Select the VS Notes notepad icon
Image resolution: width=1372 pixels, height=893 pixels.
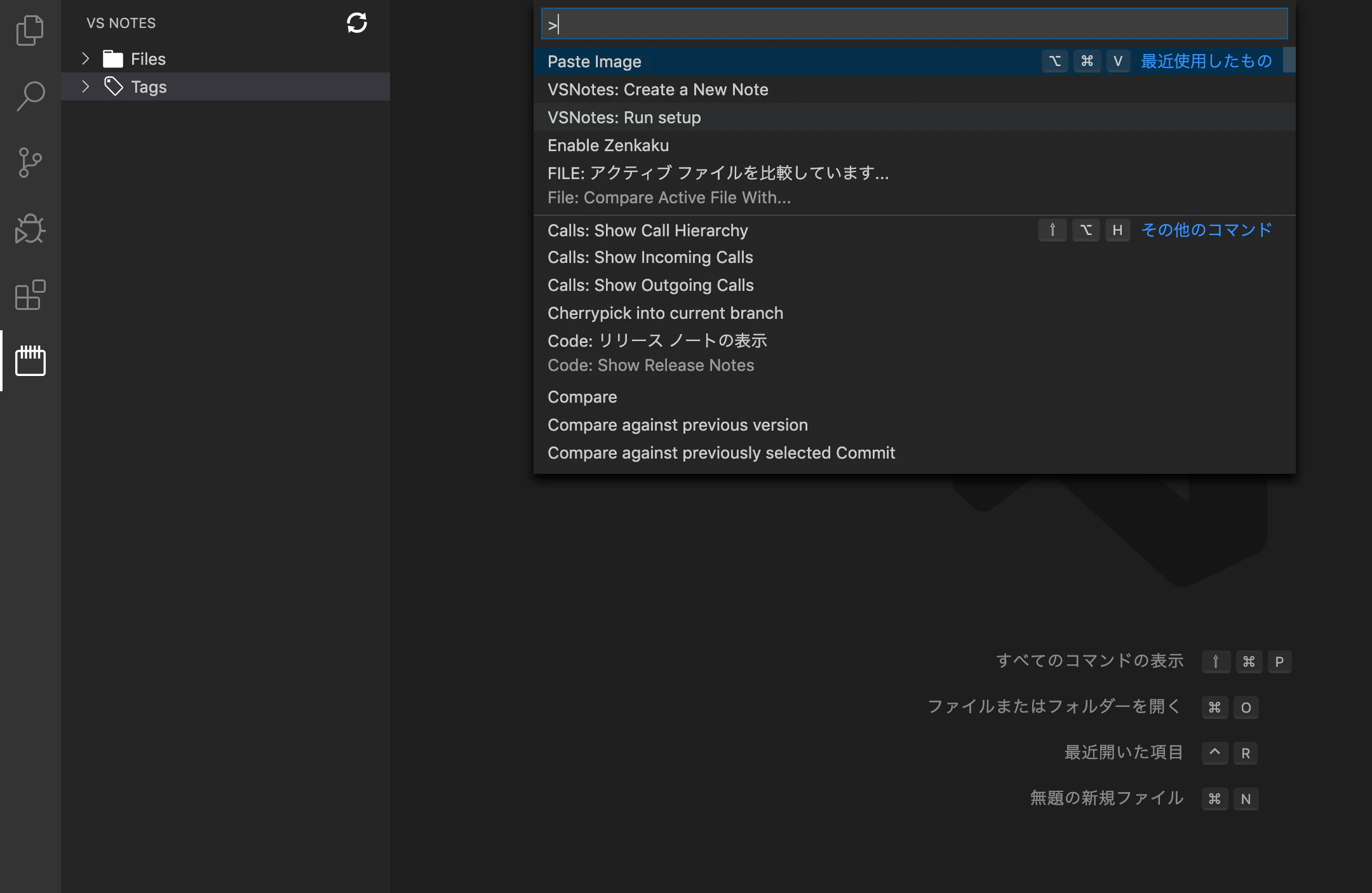tap(30, 361)
